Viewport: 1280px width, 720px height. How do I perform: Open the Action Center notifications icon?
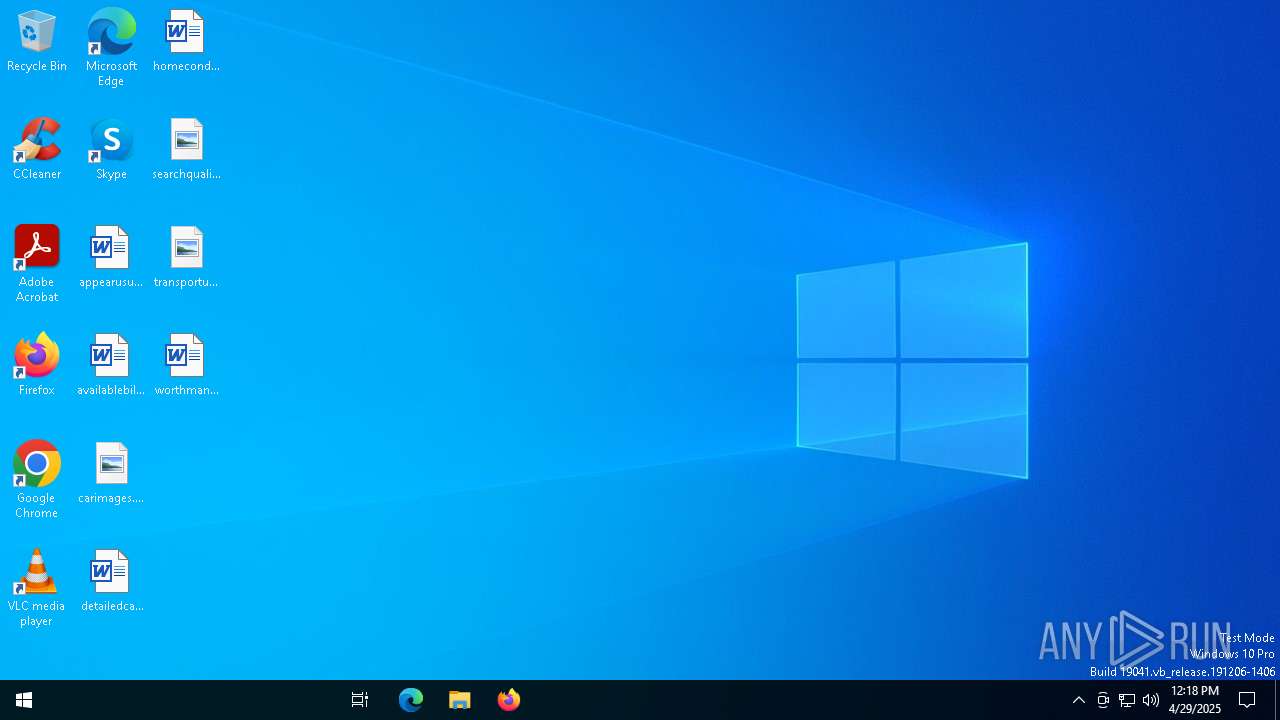tap(1247, 700)
